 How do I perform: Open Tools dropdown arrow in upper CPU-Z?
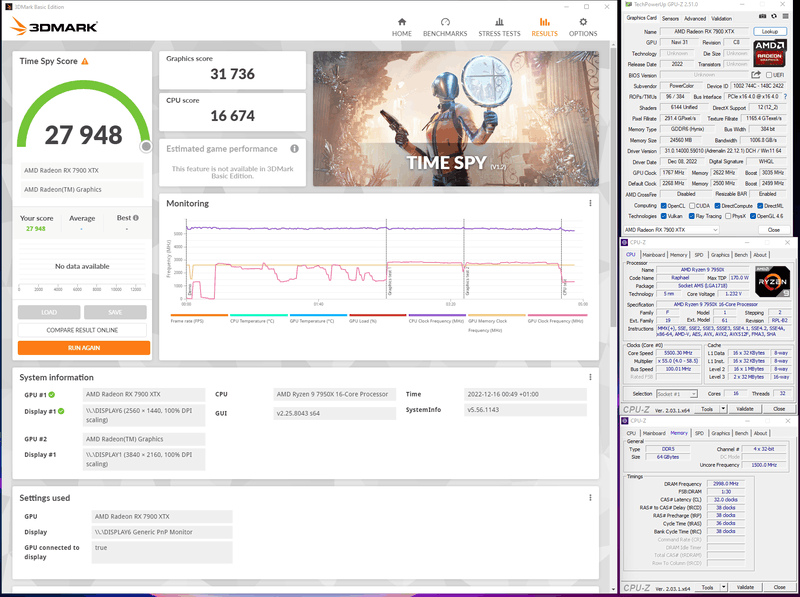(x=723, y=409)
